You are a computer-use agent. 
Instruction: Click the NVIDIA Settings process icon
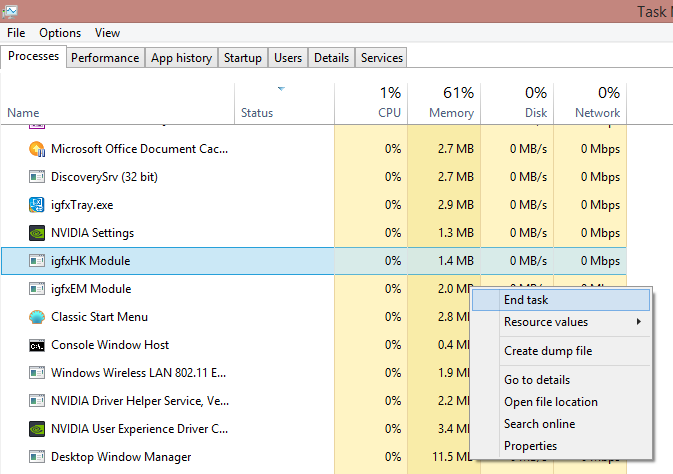coord(37,233)
